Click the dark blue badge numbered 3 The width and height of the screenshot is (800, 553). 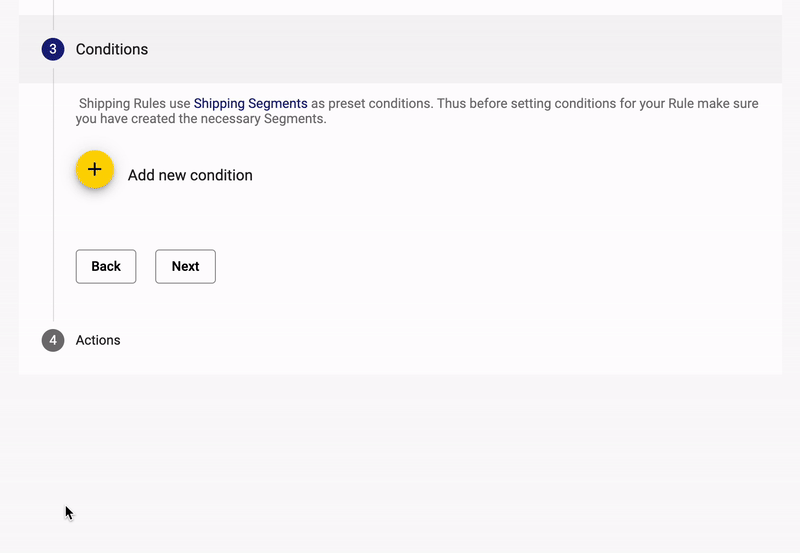(53, 49)
